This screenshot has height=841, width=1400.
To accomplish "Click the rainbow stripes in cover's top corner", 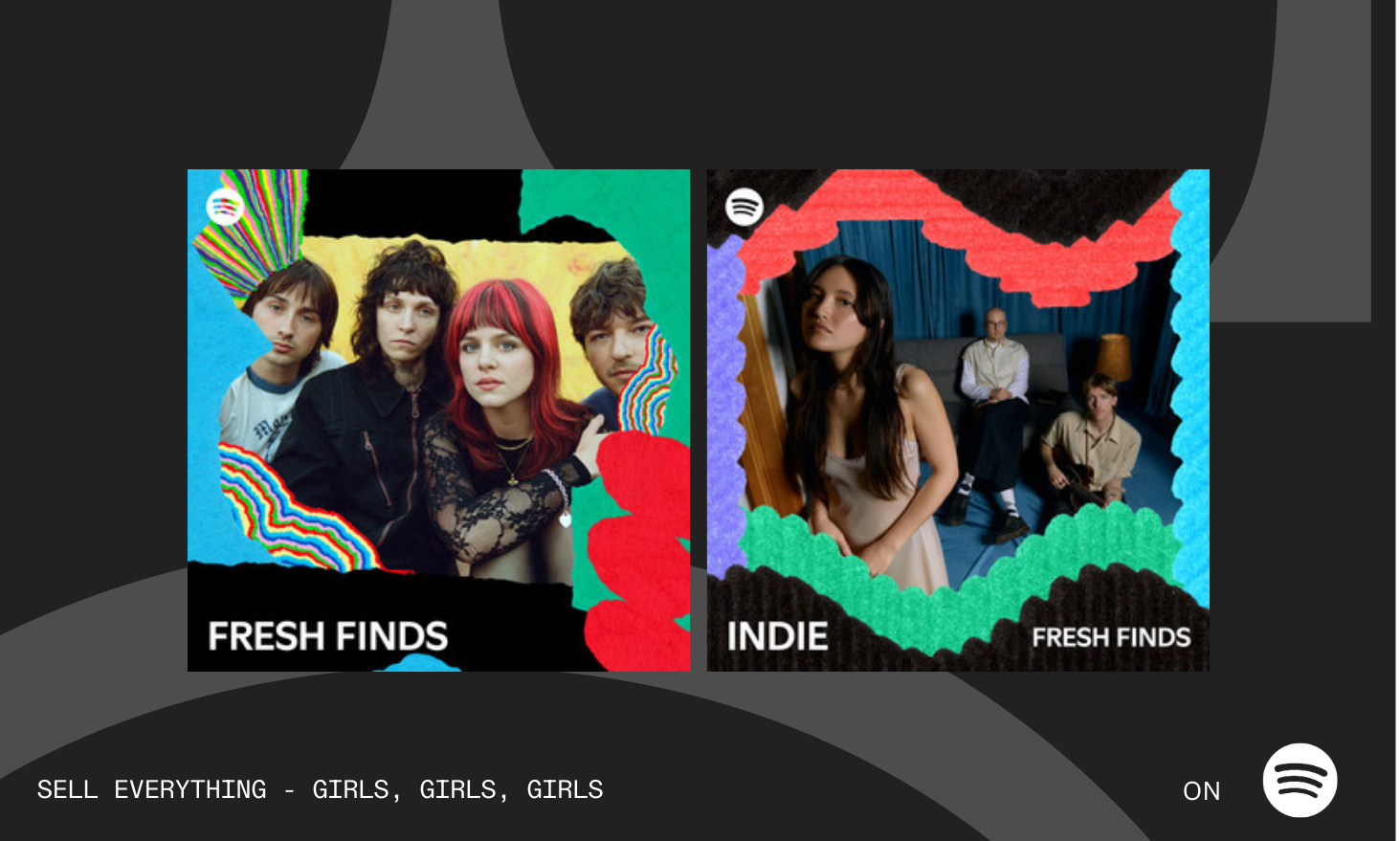I will 251,230.
